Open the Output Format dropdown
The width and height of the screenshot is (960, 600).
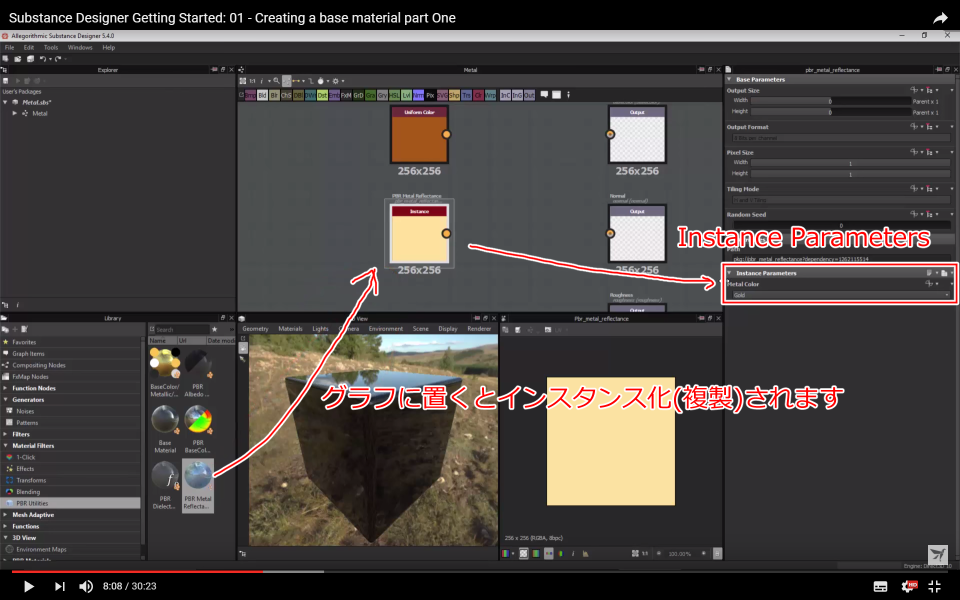click(x=841, y=138)
